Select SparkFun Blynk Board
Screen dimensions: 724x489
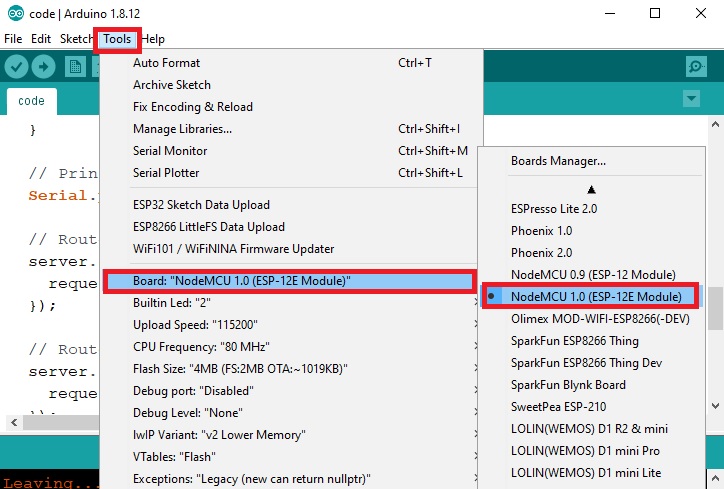click(x=592, y=385)
